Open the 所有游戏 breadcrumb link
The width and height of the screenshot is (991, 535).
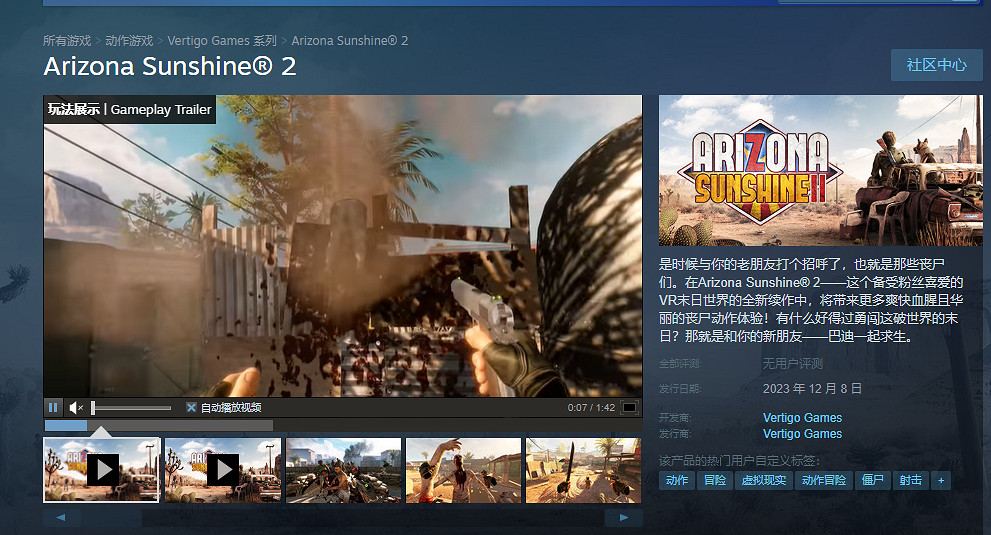click(x=67, y=41)
